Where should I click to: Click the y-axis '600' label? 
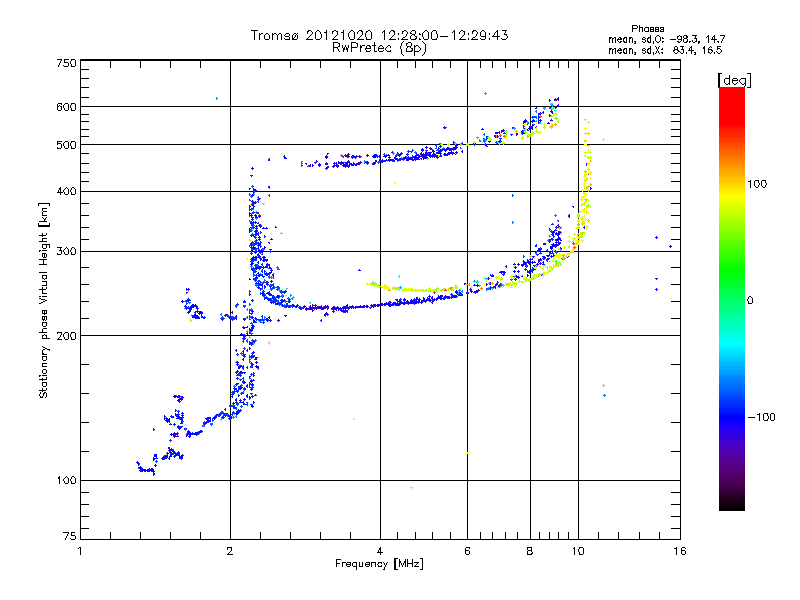[66, 107]
